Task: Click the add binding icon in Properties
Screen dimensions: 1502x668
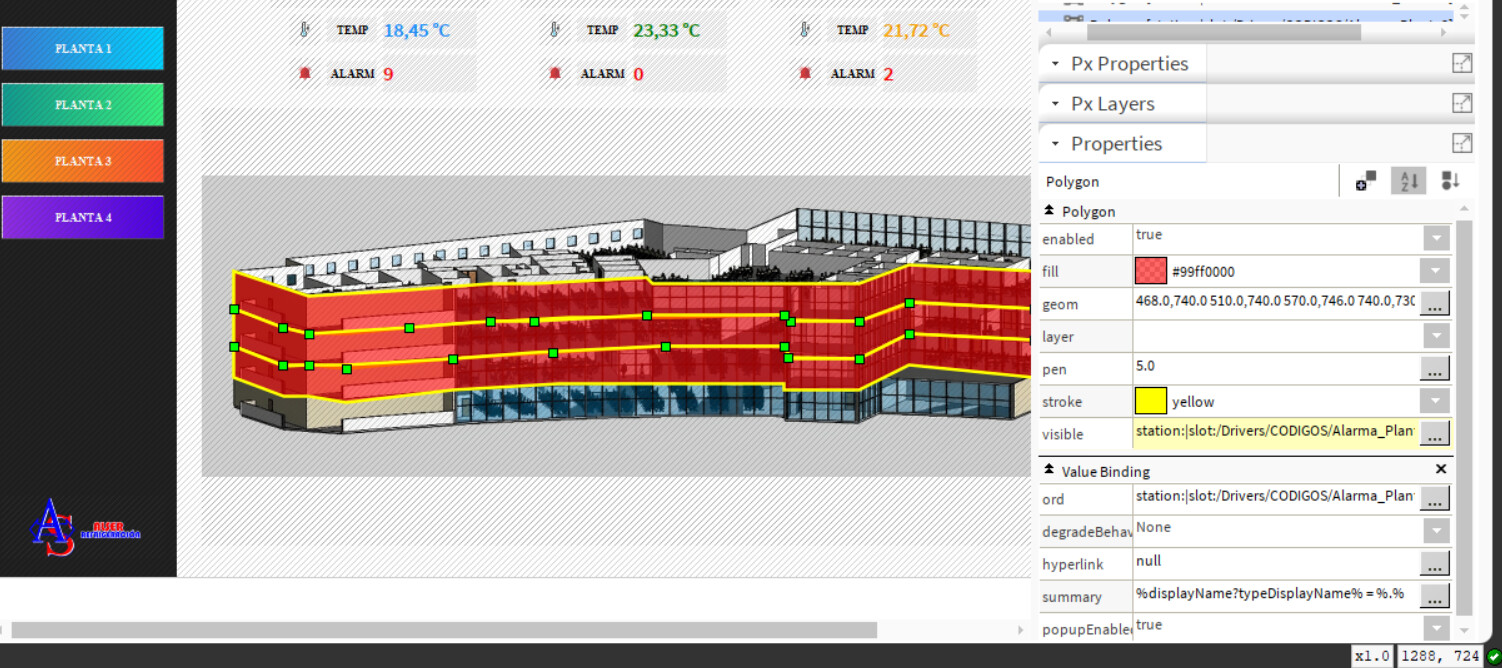Action: (1366, 181)
